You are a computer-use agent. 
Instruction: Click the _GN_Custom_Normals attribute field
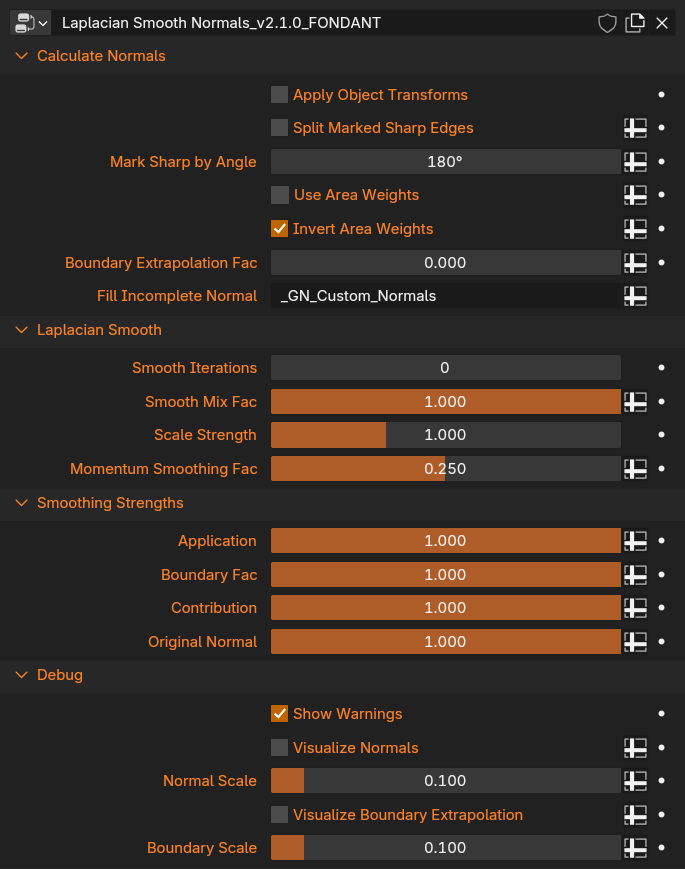click(446, 296)
